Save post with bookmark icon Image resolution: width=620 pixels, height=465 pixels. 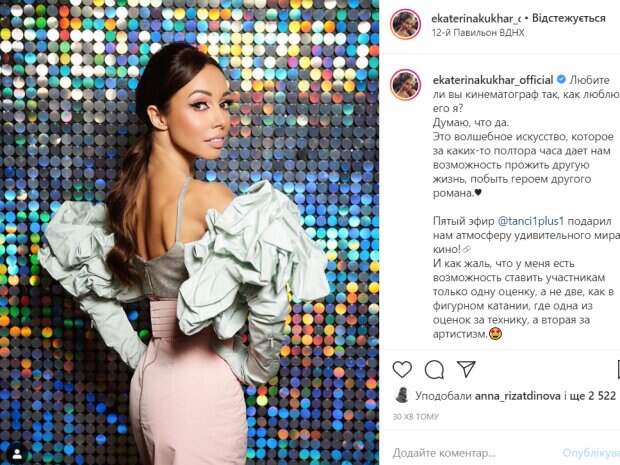click(618, 370)
